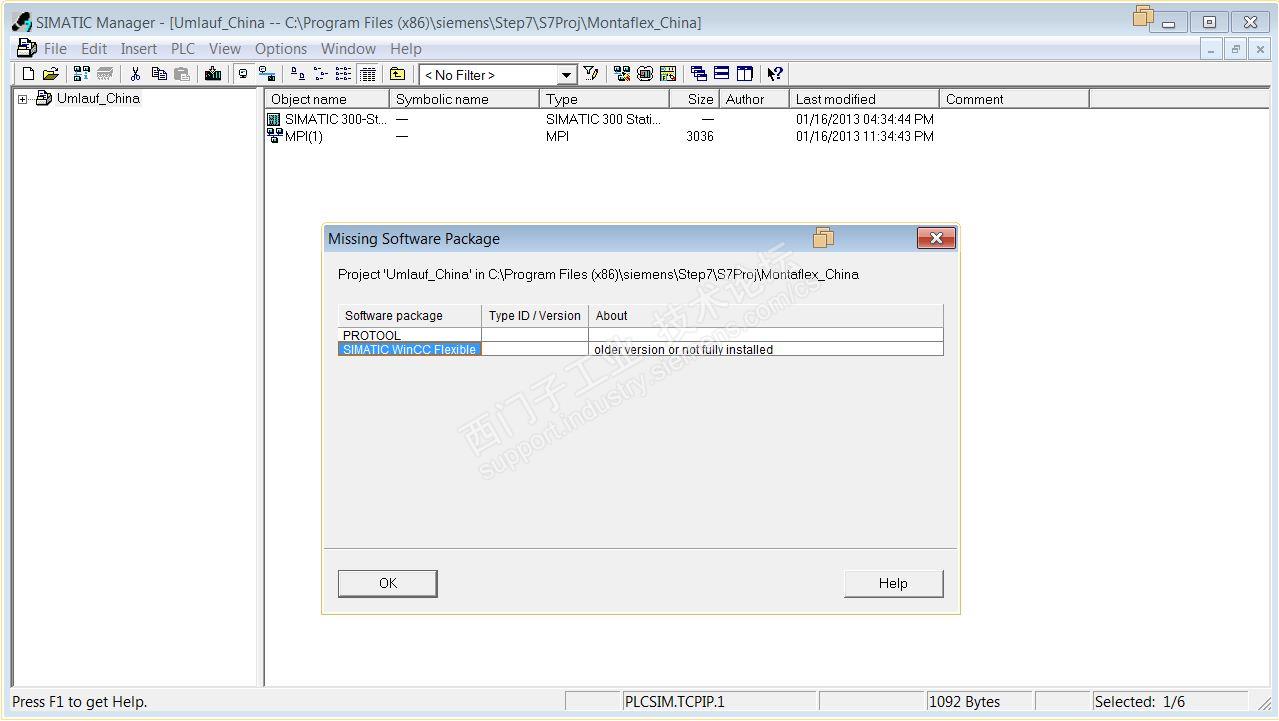Image resolution: width=1279 pixels, height=721 pixels.
Task: Sort by Size column header
Action: [x=695, y=99]
